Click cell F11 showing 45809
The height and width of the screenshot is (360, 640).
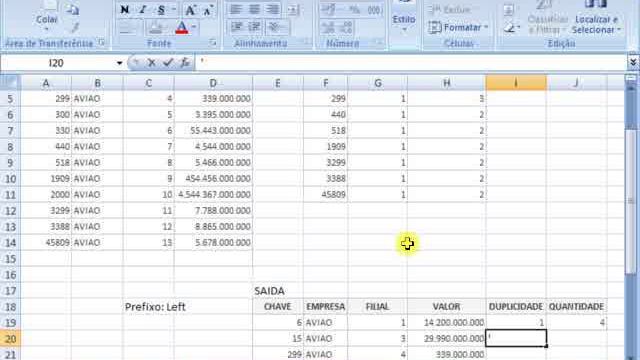[325, 194]
